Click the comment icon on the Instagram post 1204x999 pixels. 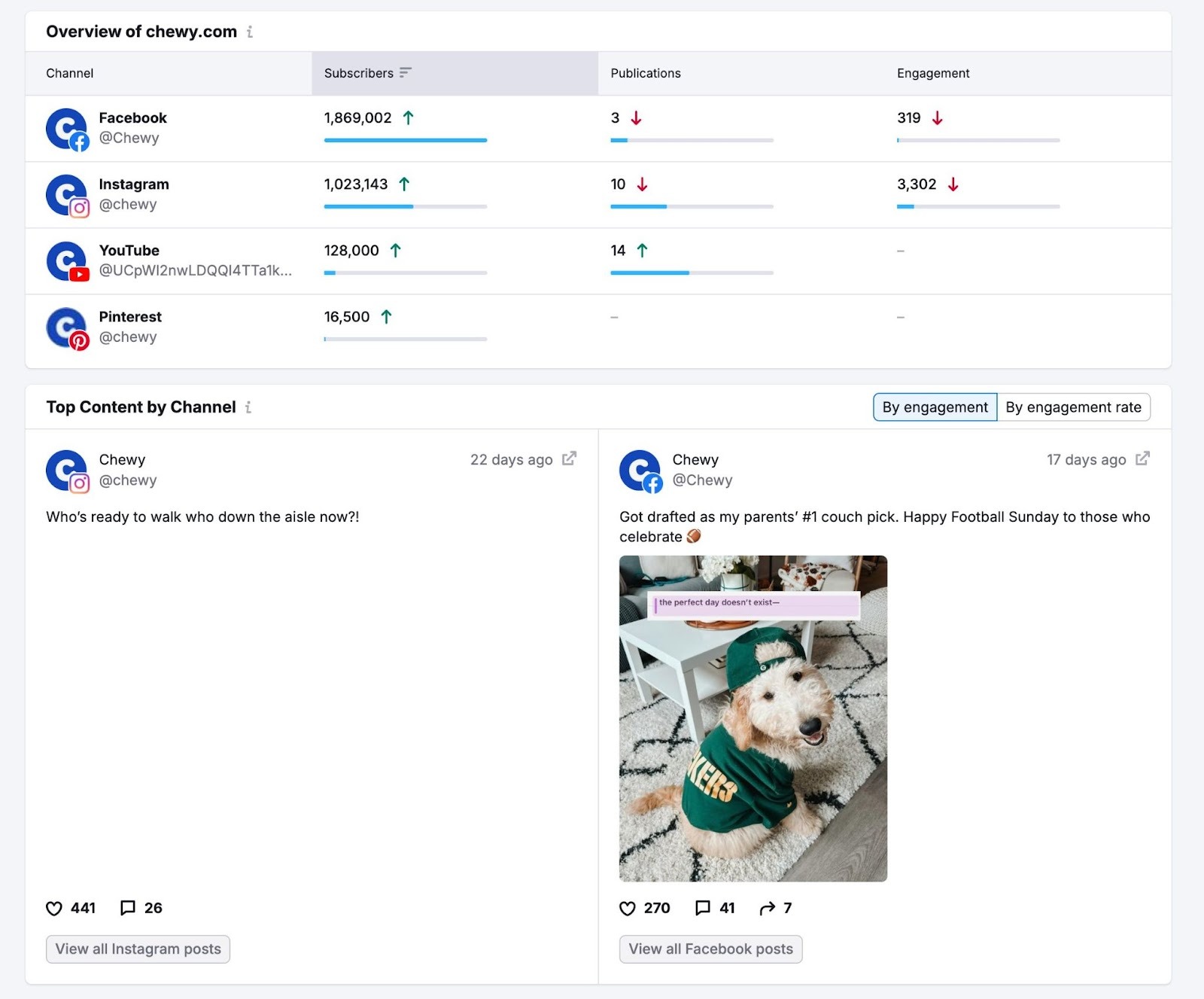(x=129, y=908)
